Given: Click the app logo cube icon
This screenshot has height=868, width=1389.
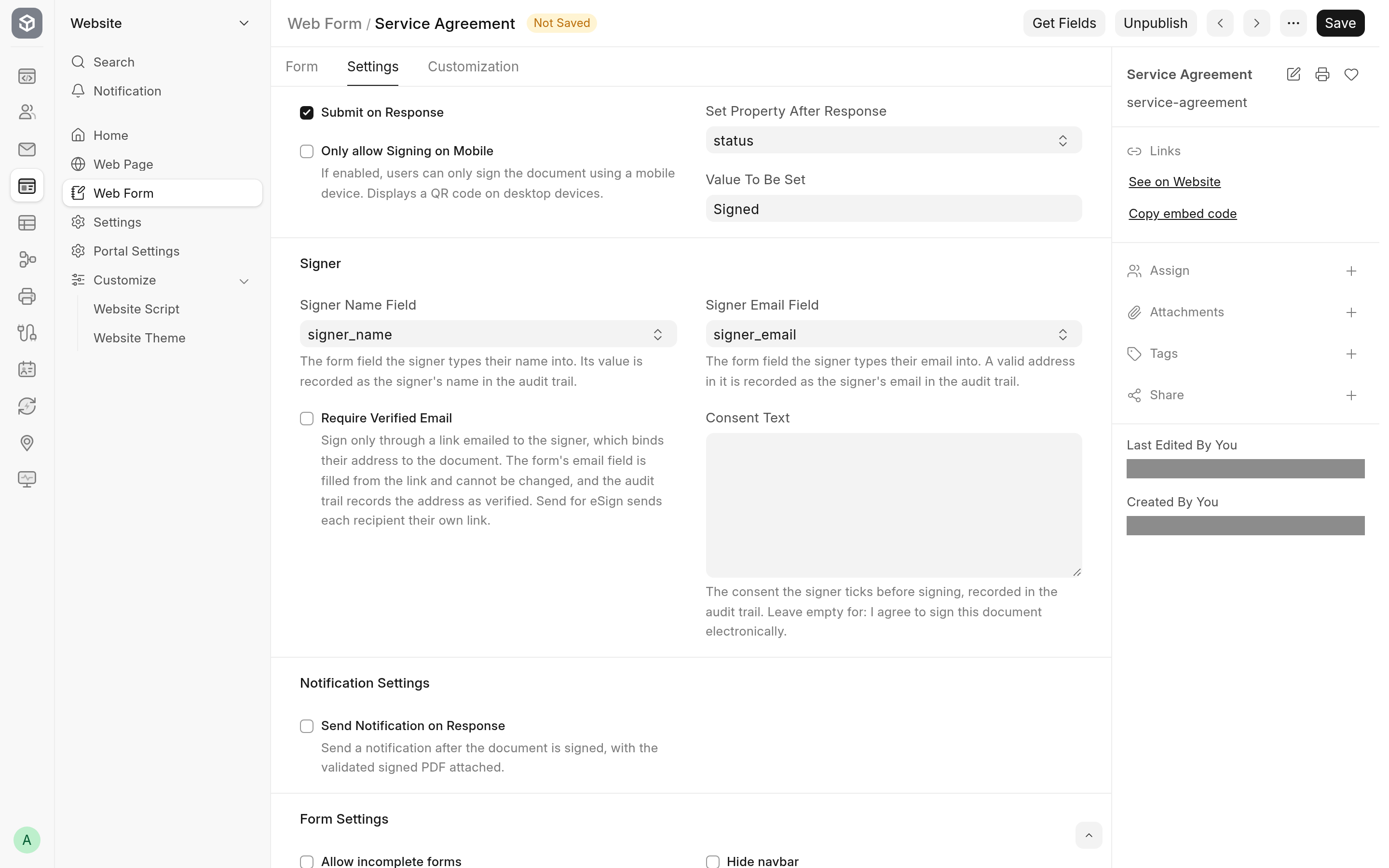Looking at the screenshot, I should pyautogui.click(x=27, y=23).
